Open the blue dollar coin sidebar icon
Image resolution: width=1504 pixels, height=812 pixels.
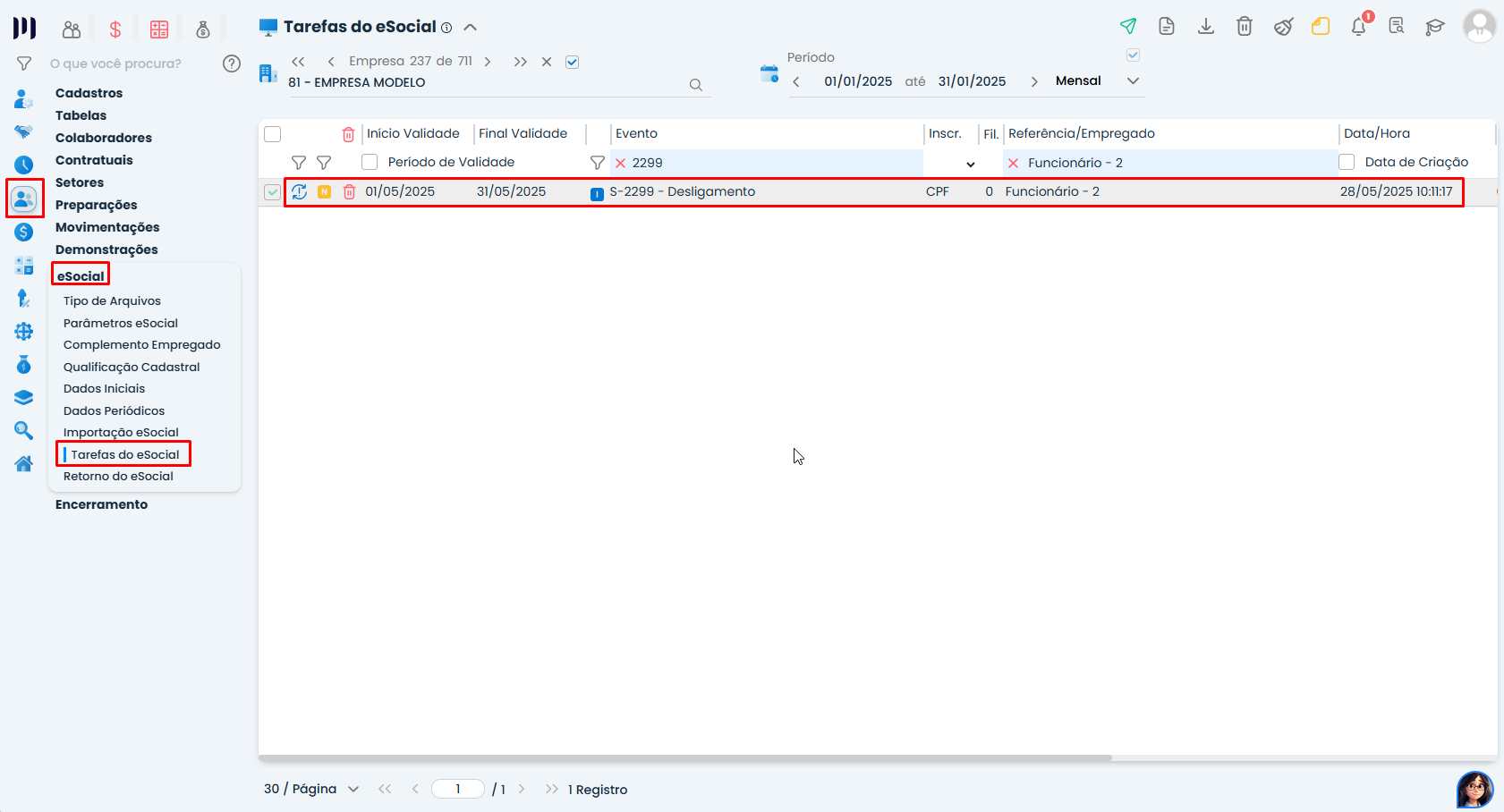point(24,232)
